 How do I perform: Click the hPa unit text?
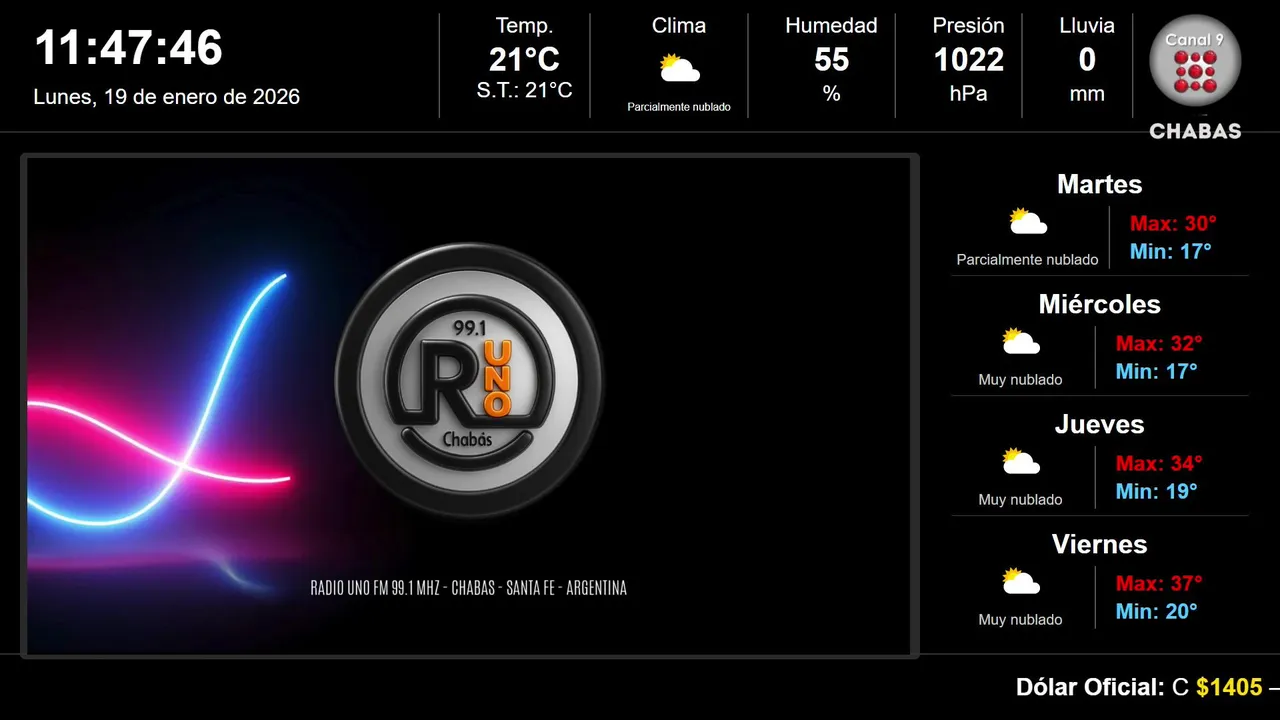(968, 94)
